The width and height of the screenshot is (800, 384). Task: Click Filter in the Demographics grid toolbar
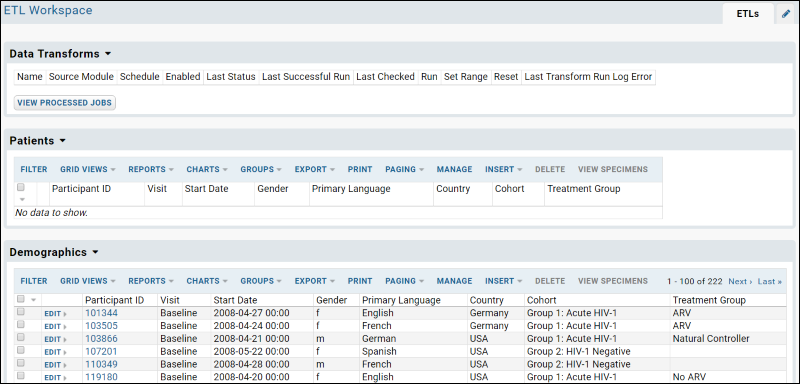[34, 281]
